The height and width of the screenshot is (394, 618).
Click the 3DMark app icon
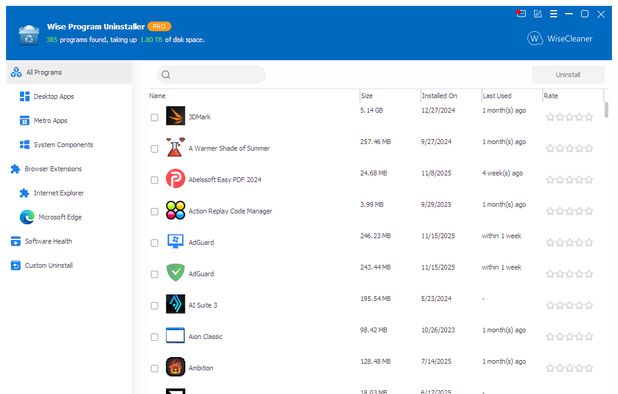[175, 116]
